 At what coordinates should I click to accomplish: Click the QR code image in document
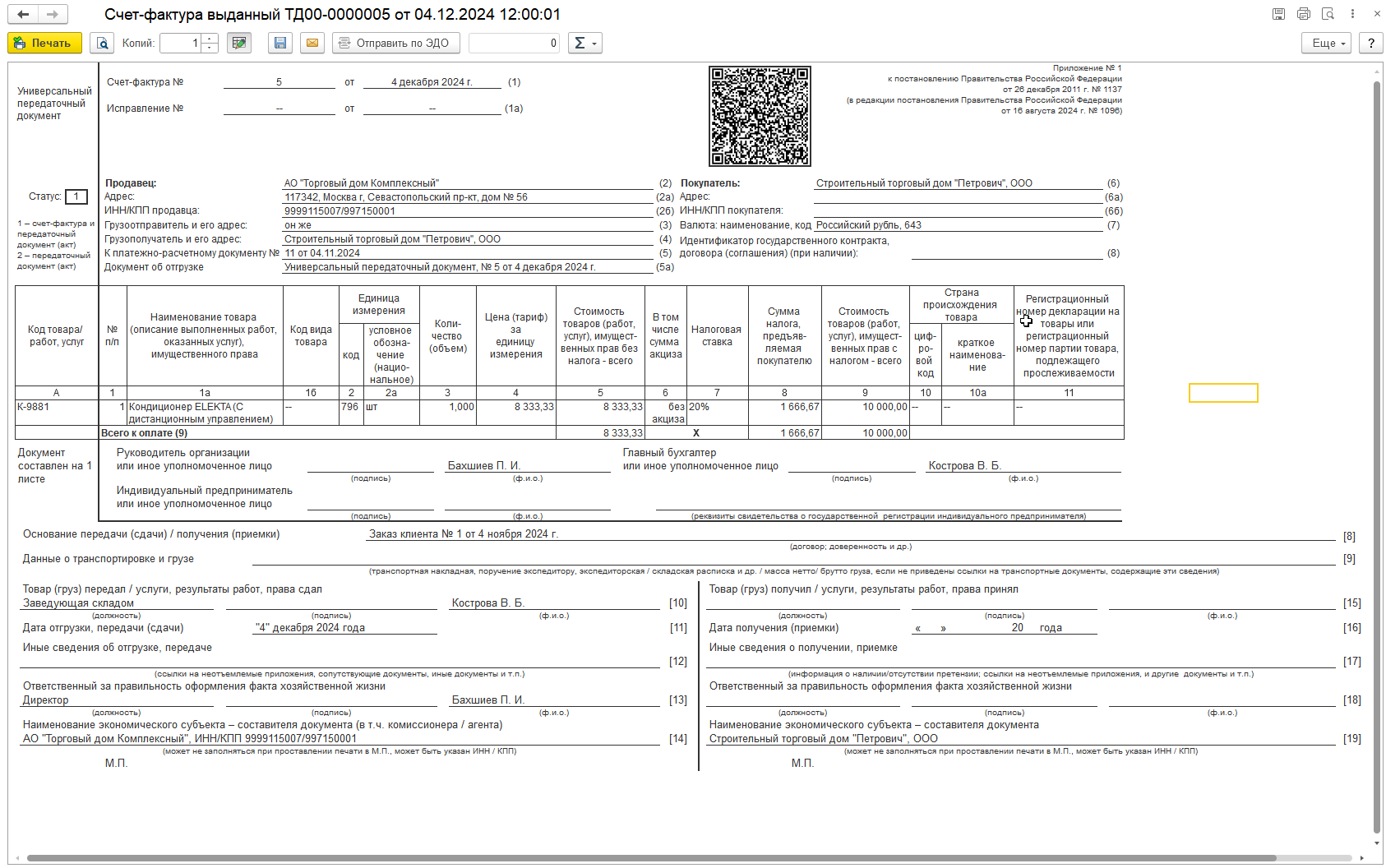click(760, 116)
